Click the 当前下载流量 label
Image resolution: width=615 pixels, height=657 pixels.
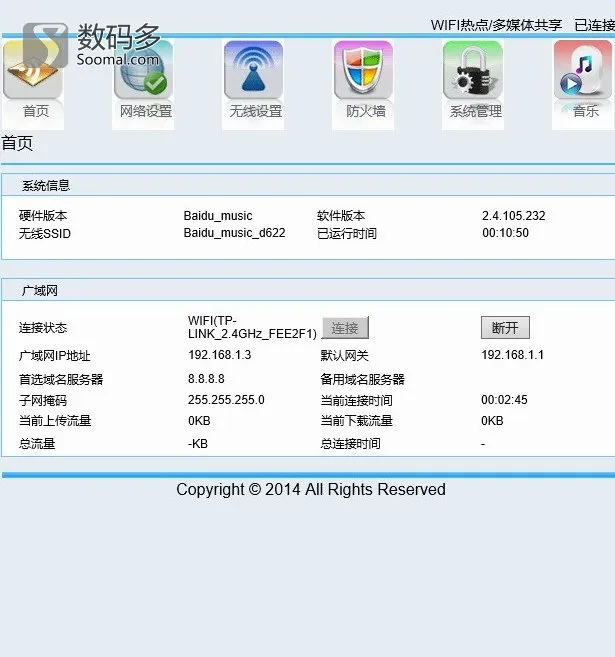pyautogui.click(x=357, y=421)
